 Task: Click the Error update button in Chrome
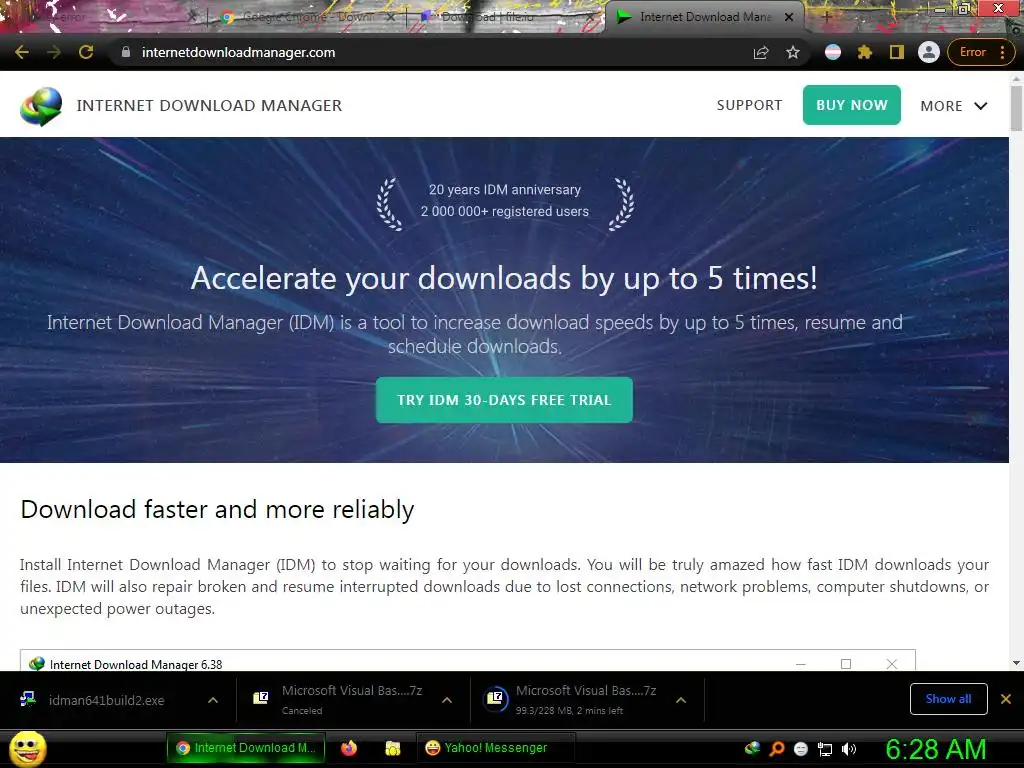973,52
